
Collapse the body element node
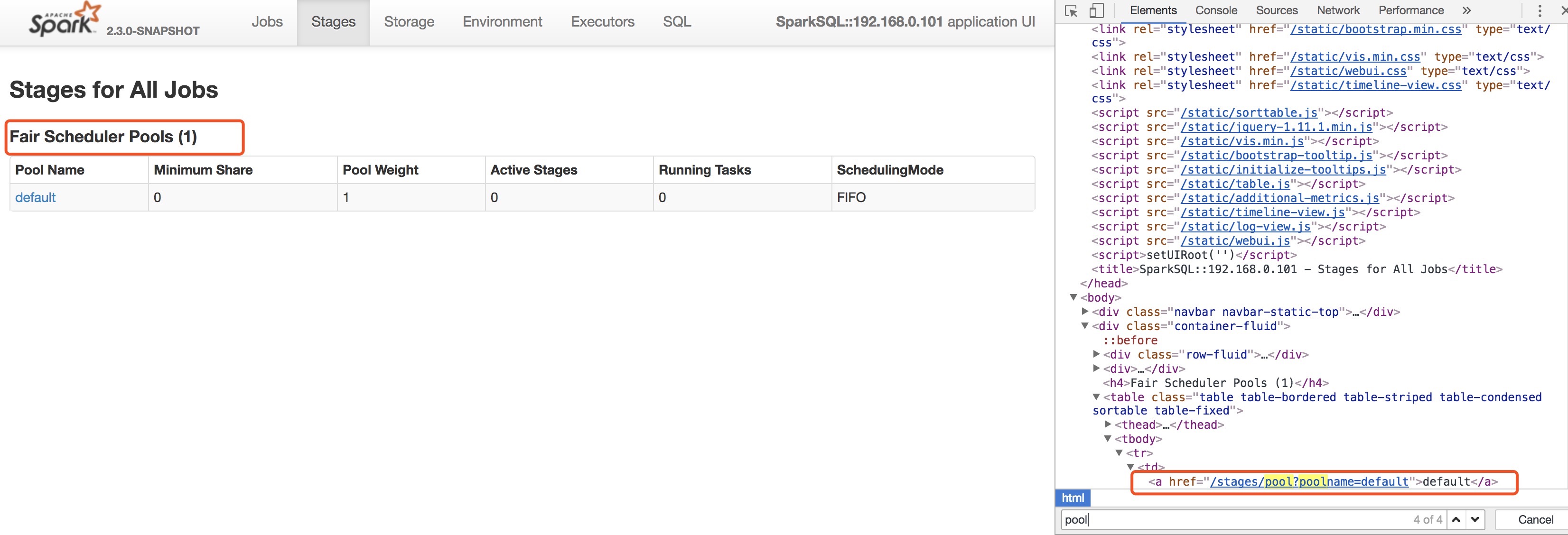[x=1073, y=298]
